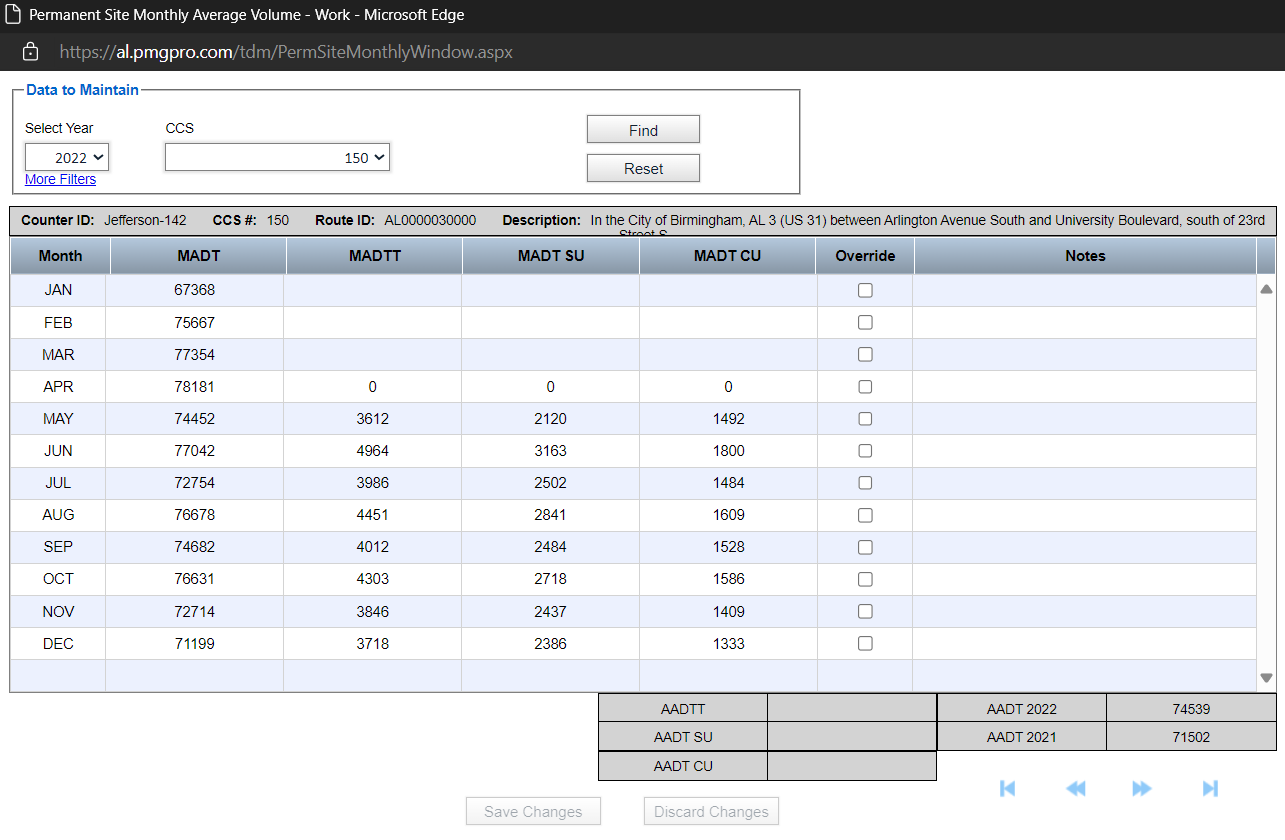1285x840 pixels.
Task: Jump to the first record using the navigation arrow
Action: [x=1007, y=788]
